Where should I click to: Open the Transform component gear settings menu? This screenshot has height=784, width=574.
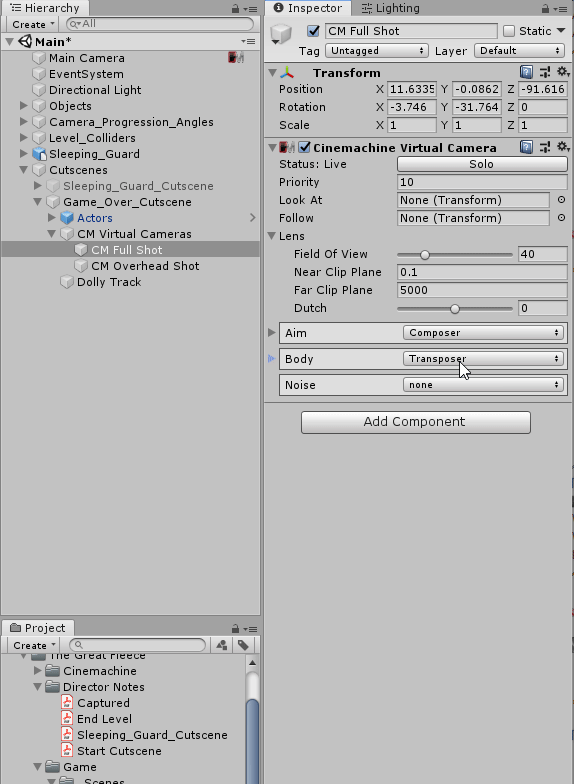[563, 72]
